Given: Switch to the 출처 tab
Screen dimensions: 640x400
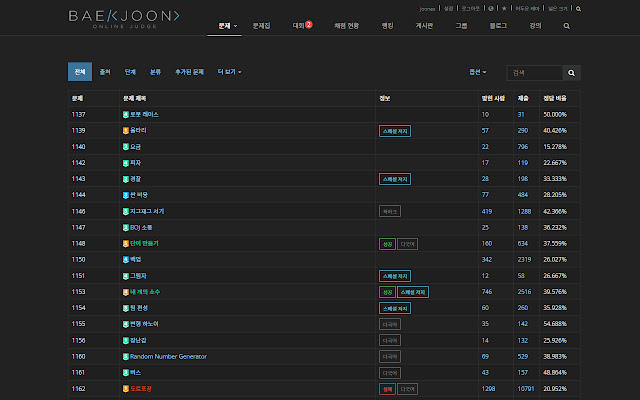Looking at the screenshot, I should (x=105, y=72).
